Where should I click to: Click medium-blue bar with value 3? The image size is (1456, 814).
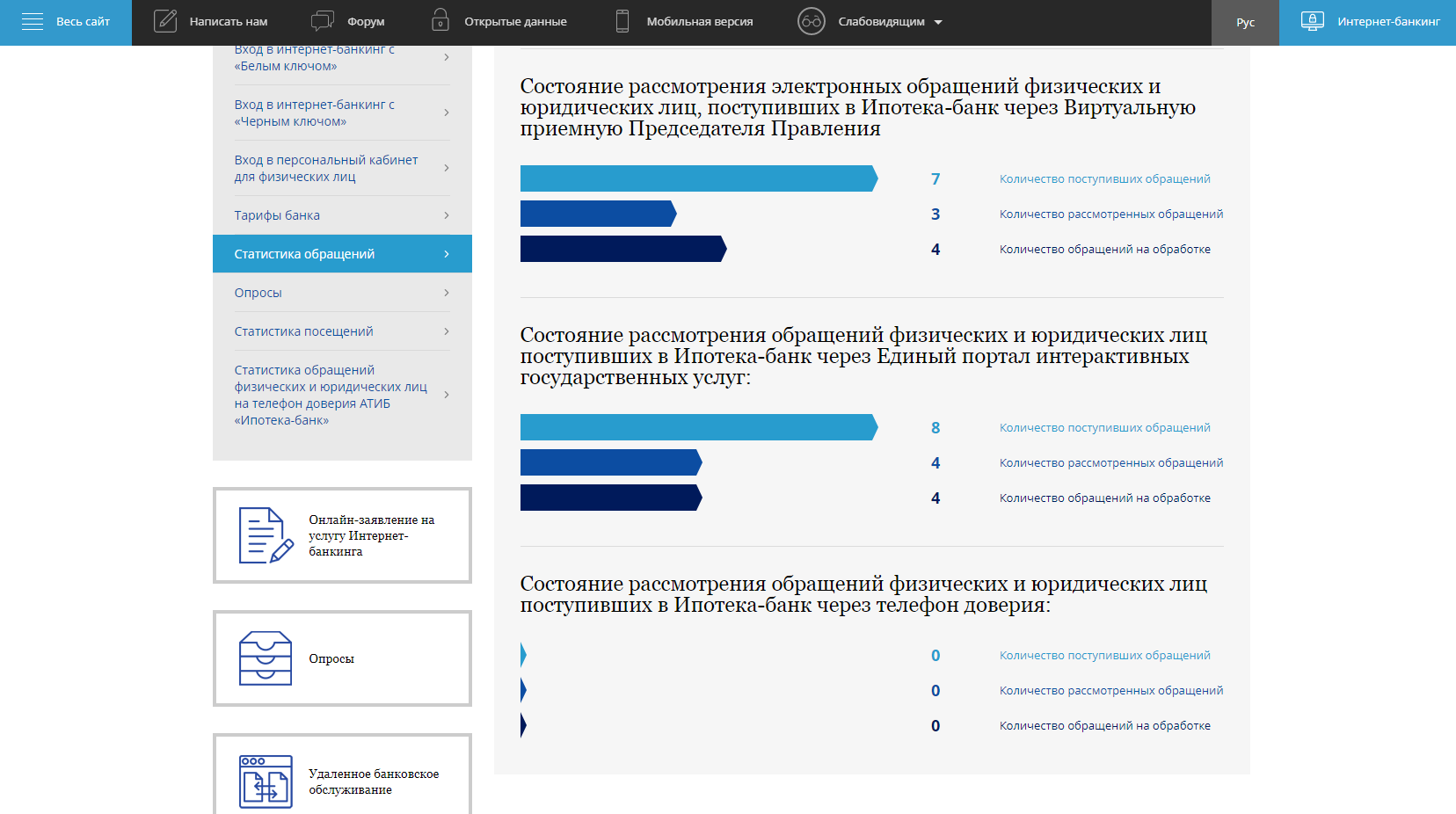point(598,214)
